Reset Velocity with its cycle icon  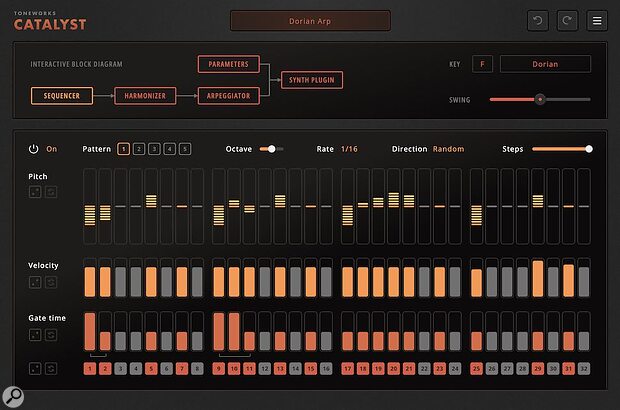[x=51, y=282]
